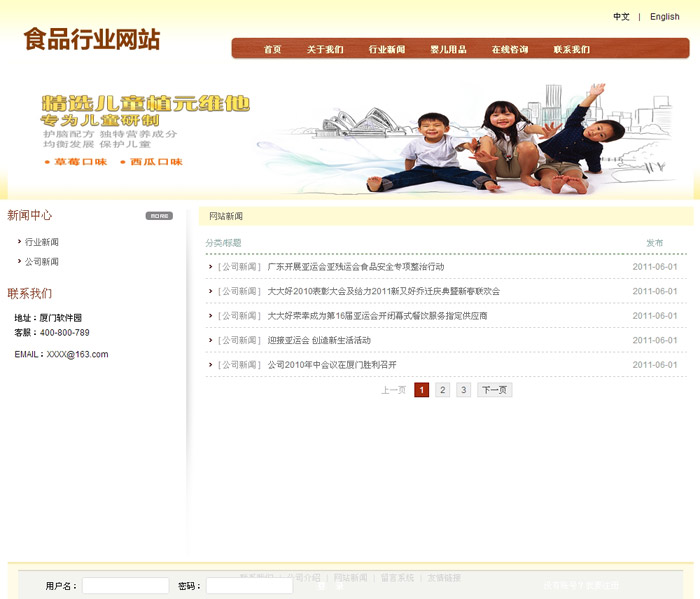Switch language to English
This screenshot has width=700, height=599.
pos(664,17)
